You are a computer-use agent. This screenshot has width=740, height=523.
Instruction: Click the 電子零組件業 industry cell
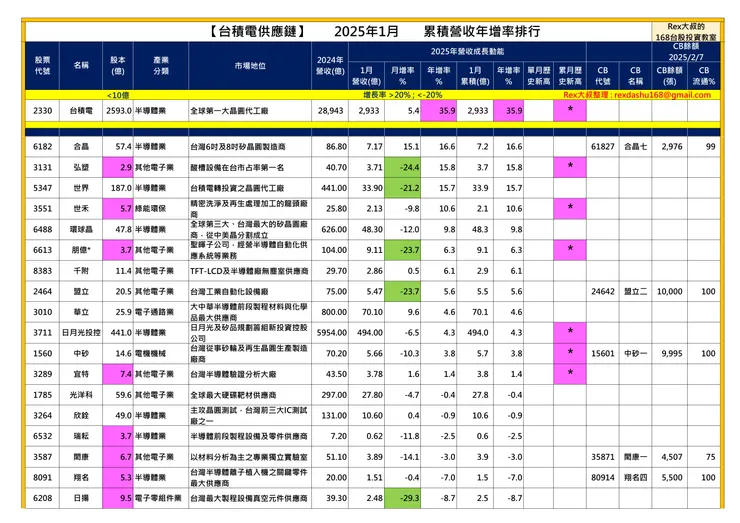tap(161, 498)
